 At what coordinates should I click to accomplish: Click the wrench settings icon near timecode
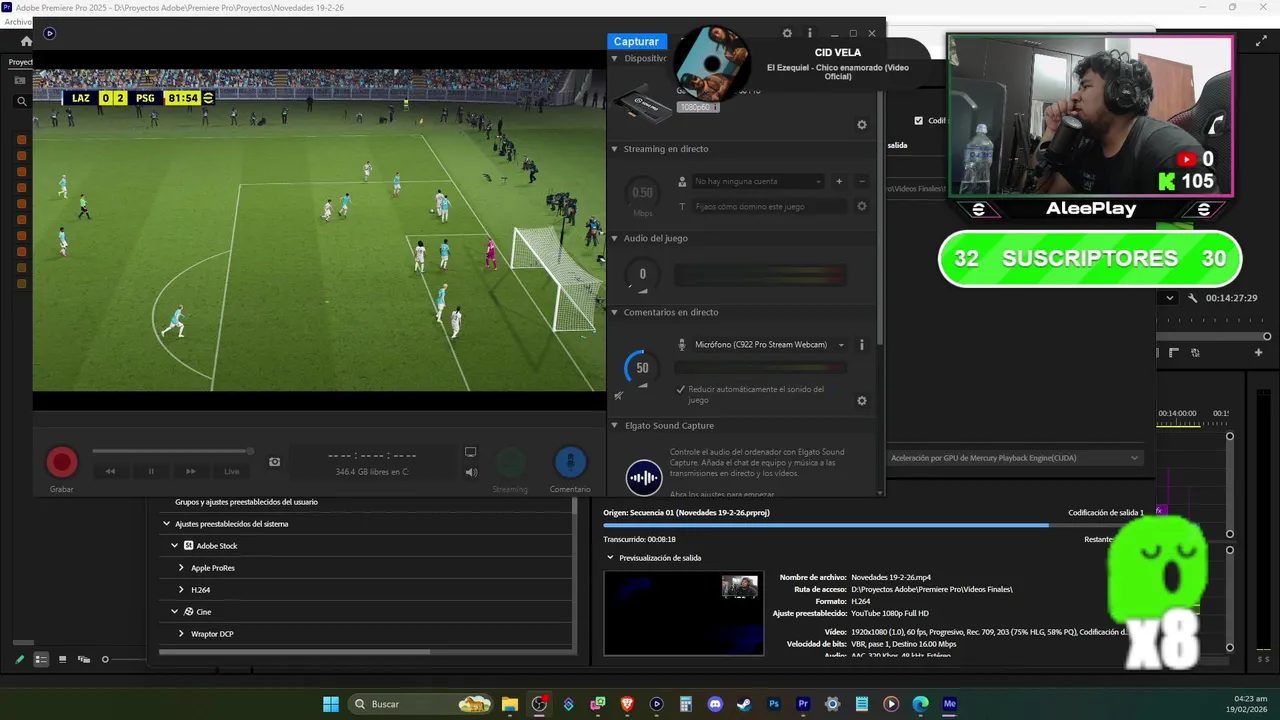click(1193, 298)
